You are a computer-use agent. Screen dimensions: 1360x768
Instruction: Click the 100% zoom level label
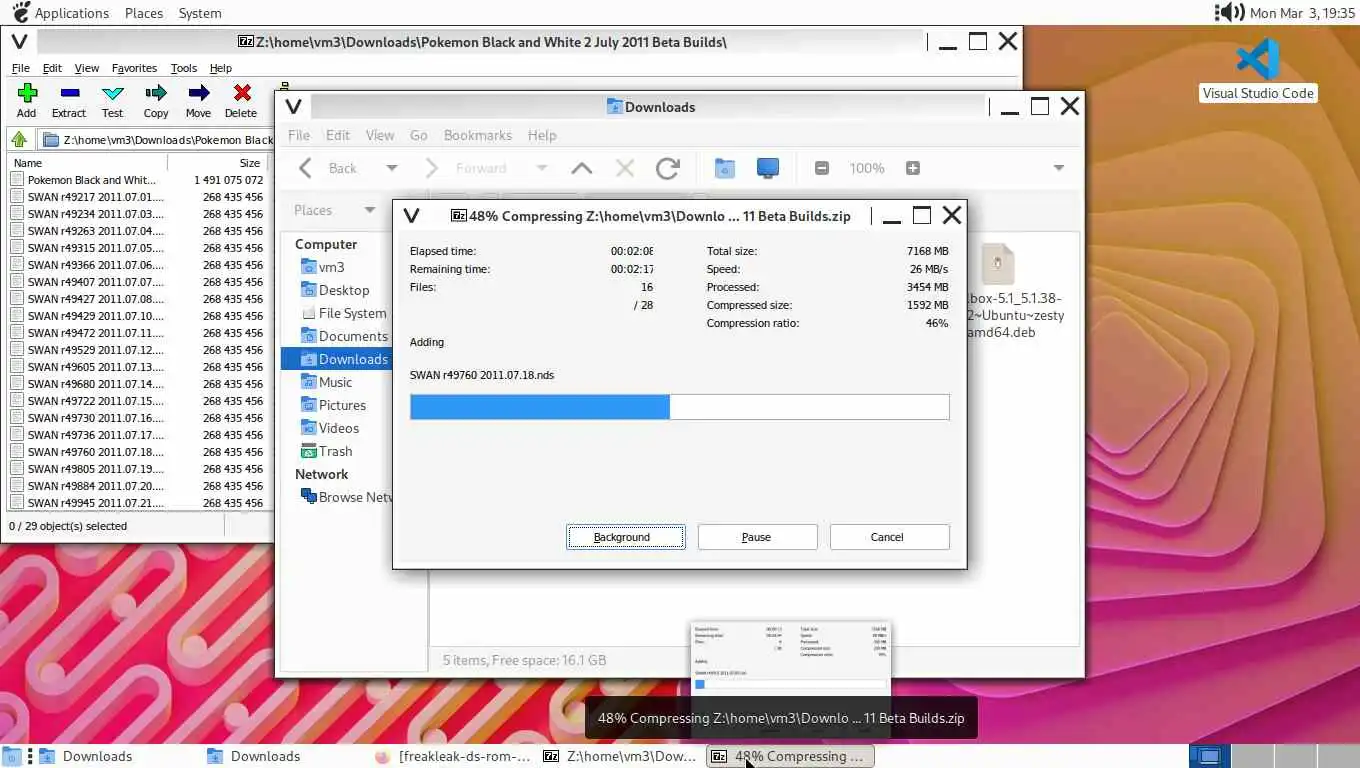click(867, 168)
